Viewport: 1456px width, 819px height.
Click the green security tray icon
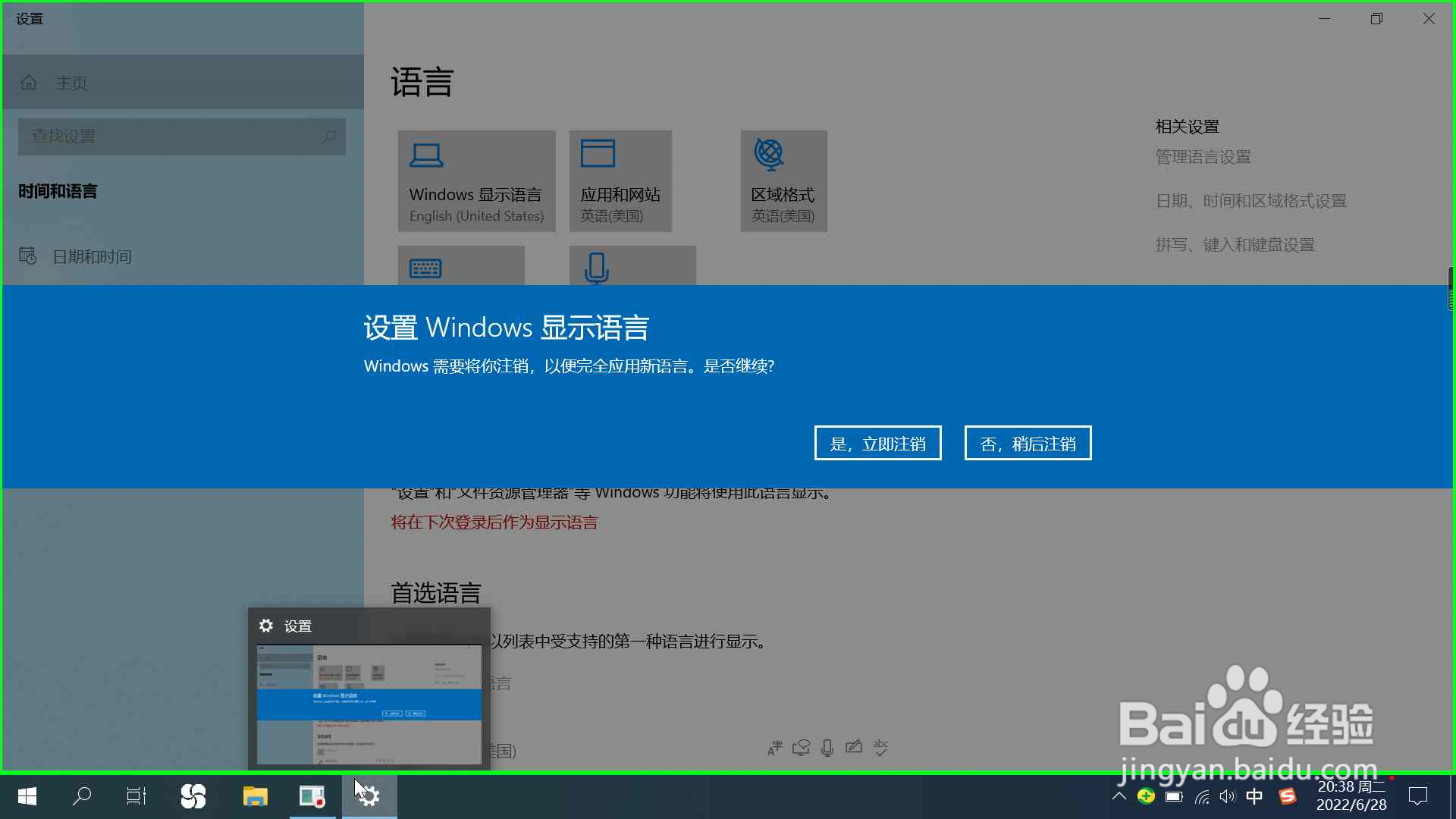(x=1146, y=796)
